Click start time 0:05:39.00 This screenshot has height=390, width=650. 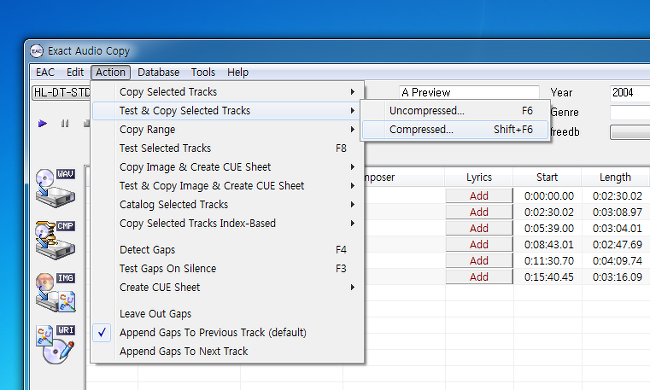click(549, 228)
